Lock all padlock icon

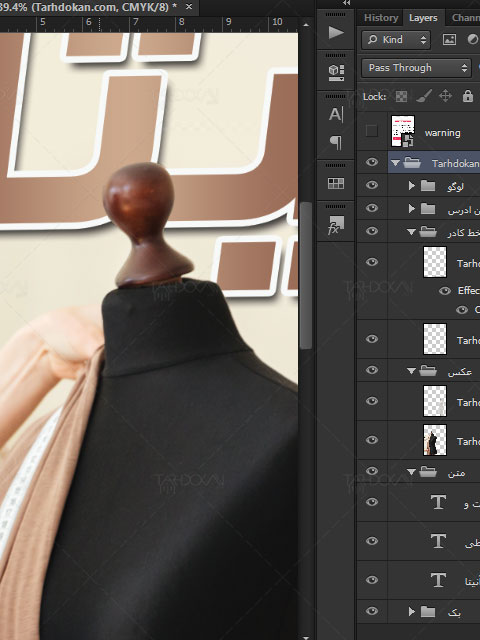[468, 96]
